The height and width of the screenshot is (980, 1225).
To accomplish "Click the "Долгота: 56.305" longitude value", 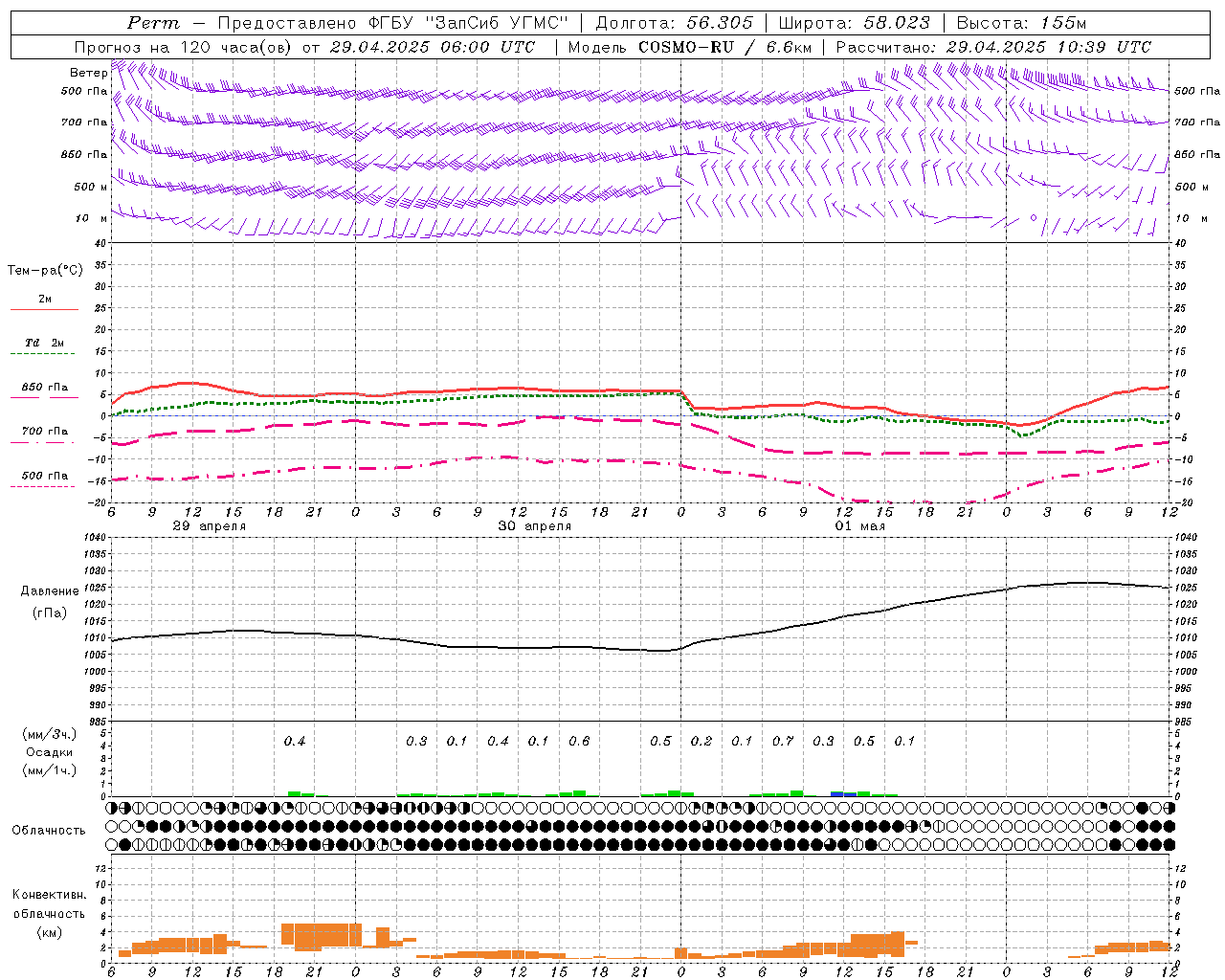I will click(x=675, y=23).
